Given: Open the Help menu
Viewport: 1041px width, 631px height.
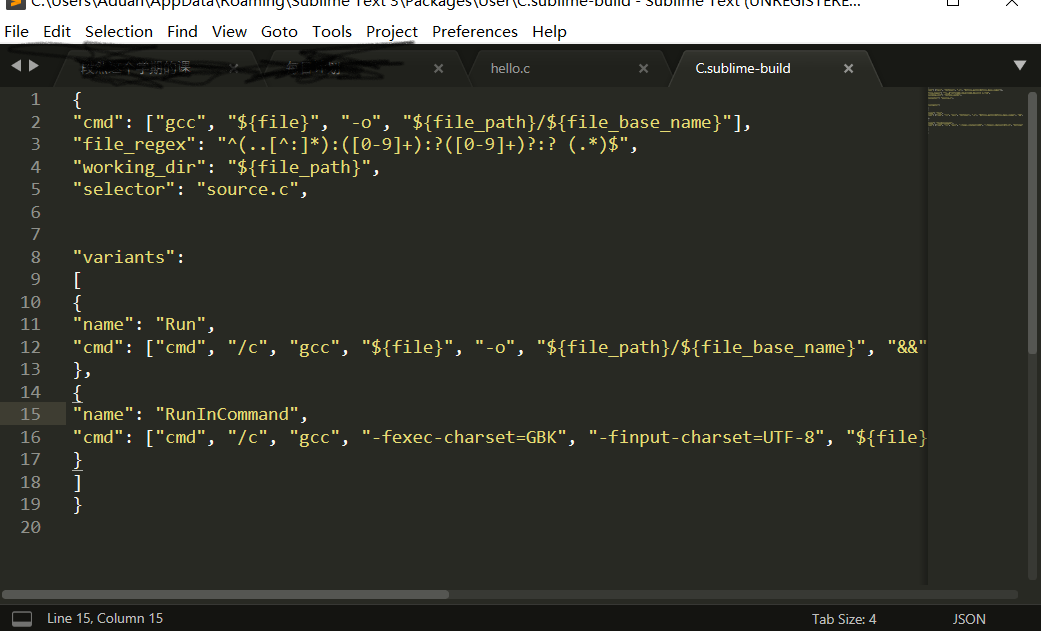Looking at the screenshot, I should point(549,32).
